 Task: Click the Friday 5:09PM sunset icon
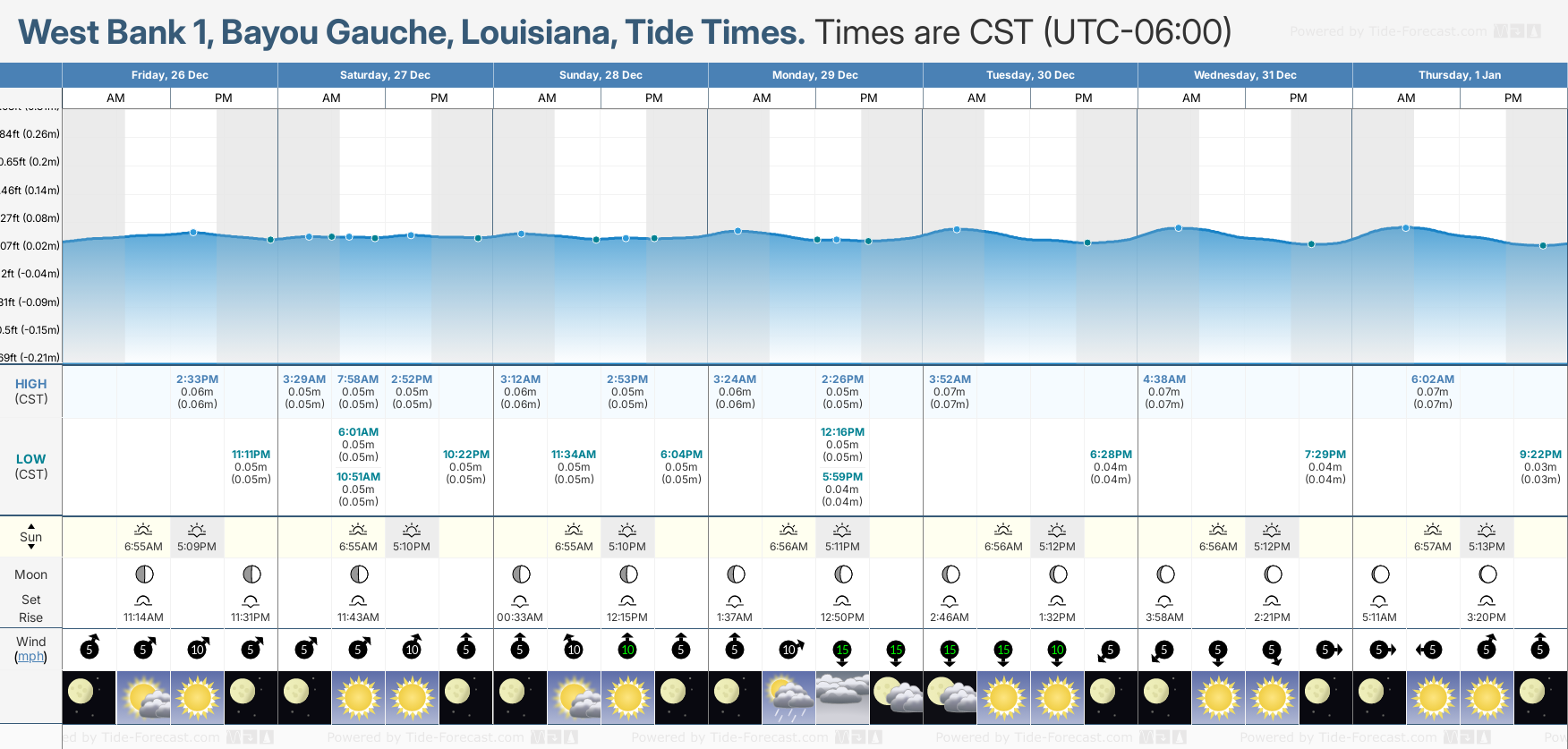pyautogui.click(x=197, y=530)
